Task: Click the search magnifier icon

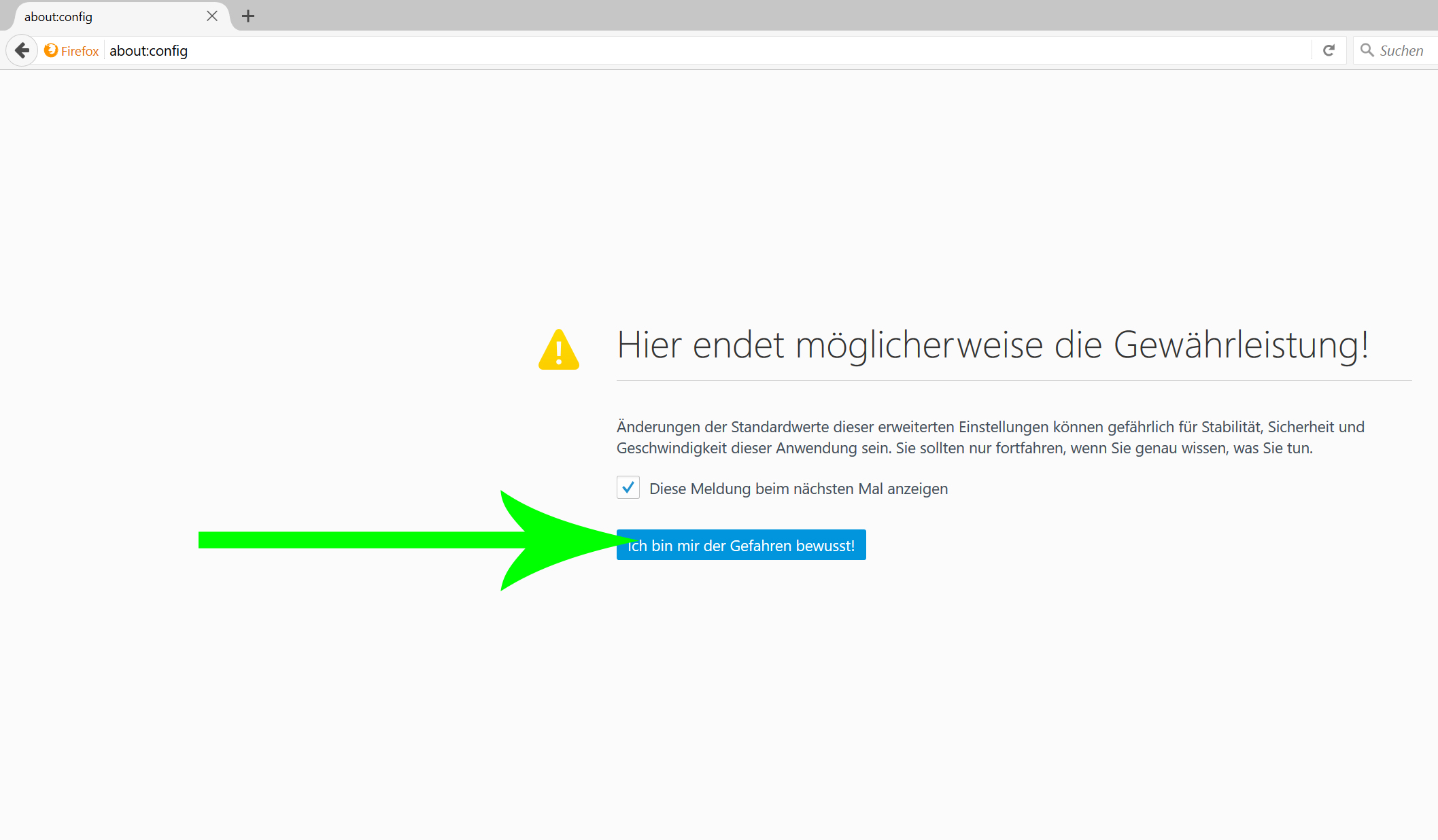Action: click(x=1367, y=50)
